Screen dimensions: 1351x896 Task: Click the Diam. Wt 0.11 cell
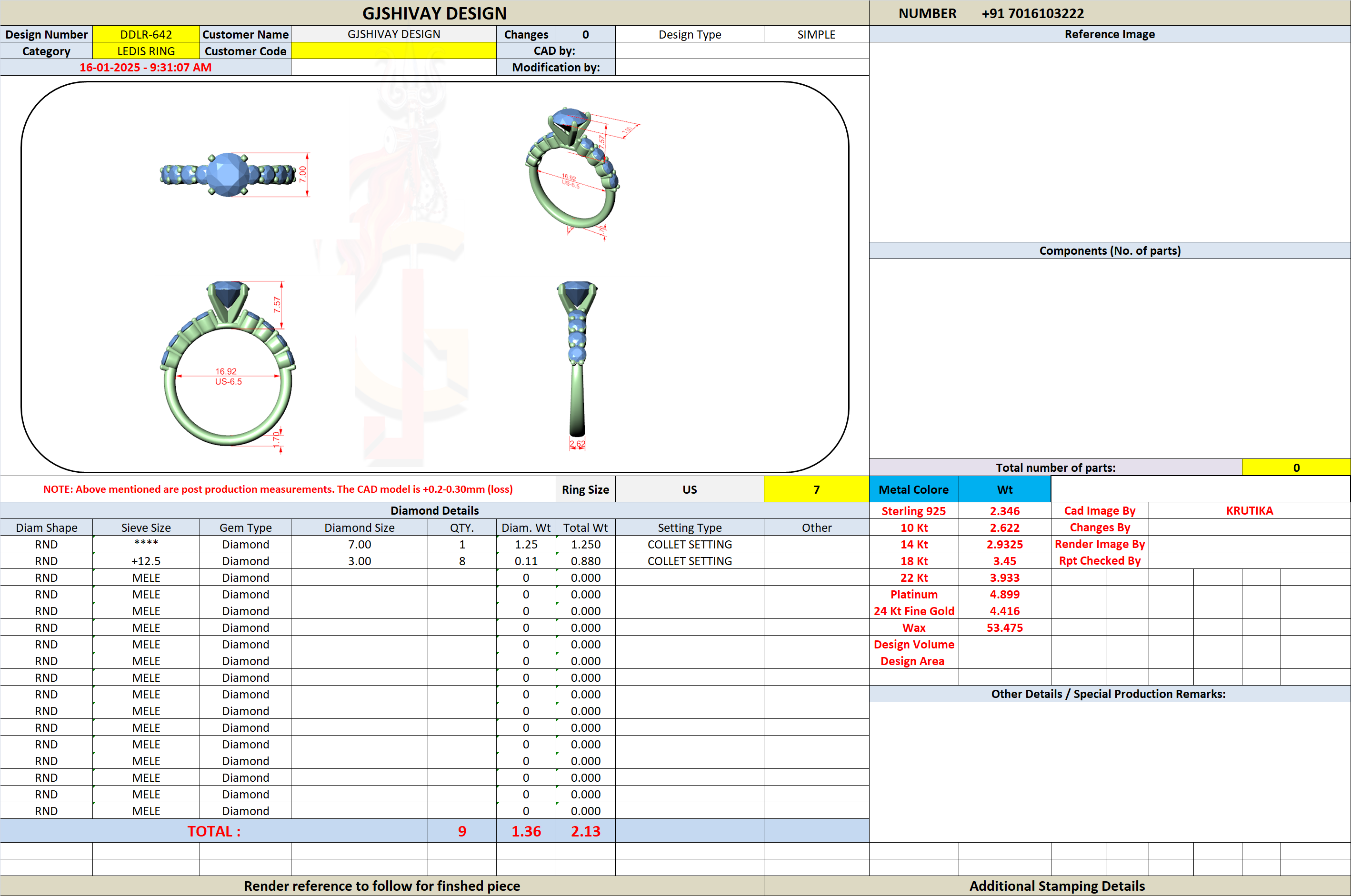(x=526, y=560)
